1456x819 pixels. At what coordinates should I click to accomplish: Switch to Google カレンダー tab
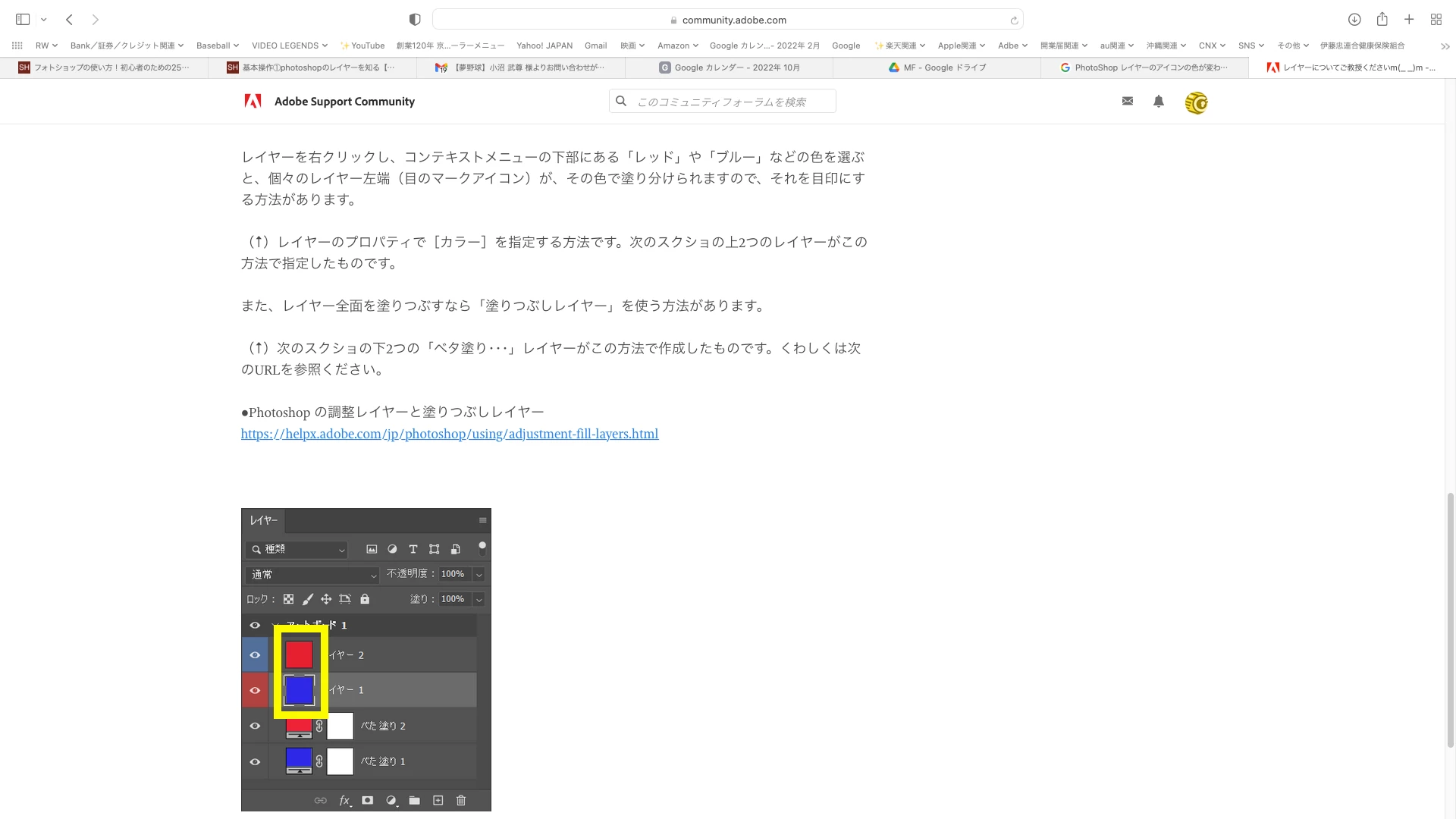(x=730, y=67)
